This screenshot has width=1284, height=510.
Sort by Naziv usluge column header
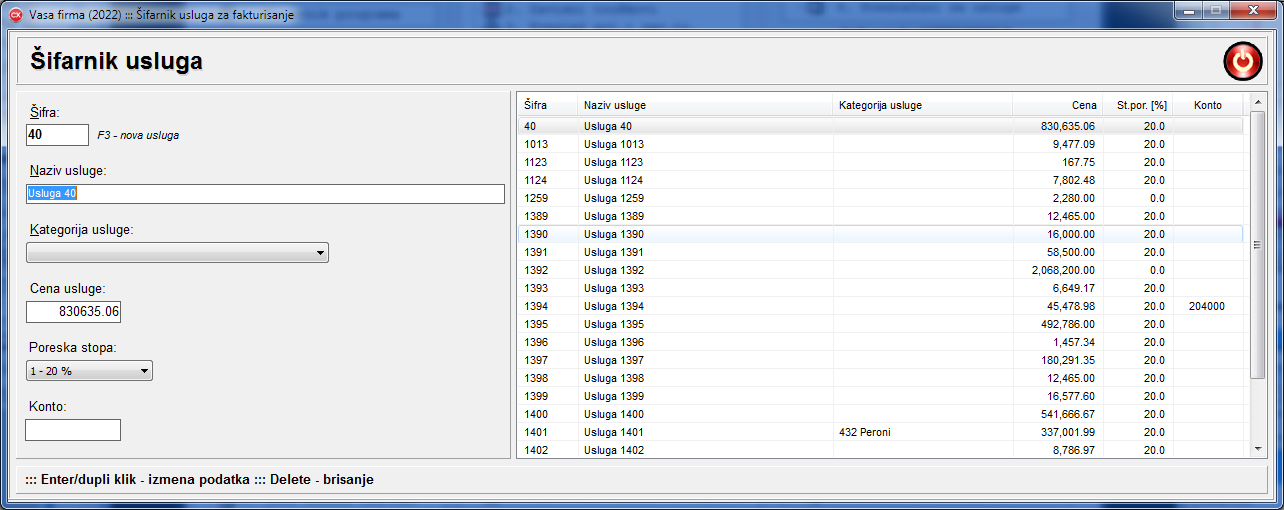[705, 105]
